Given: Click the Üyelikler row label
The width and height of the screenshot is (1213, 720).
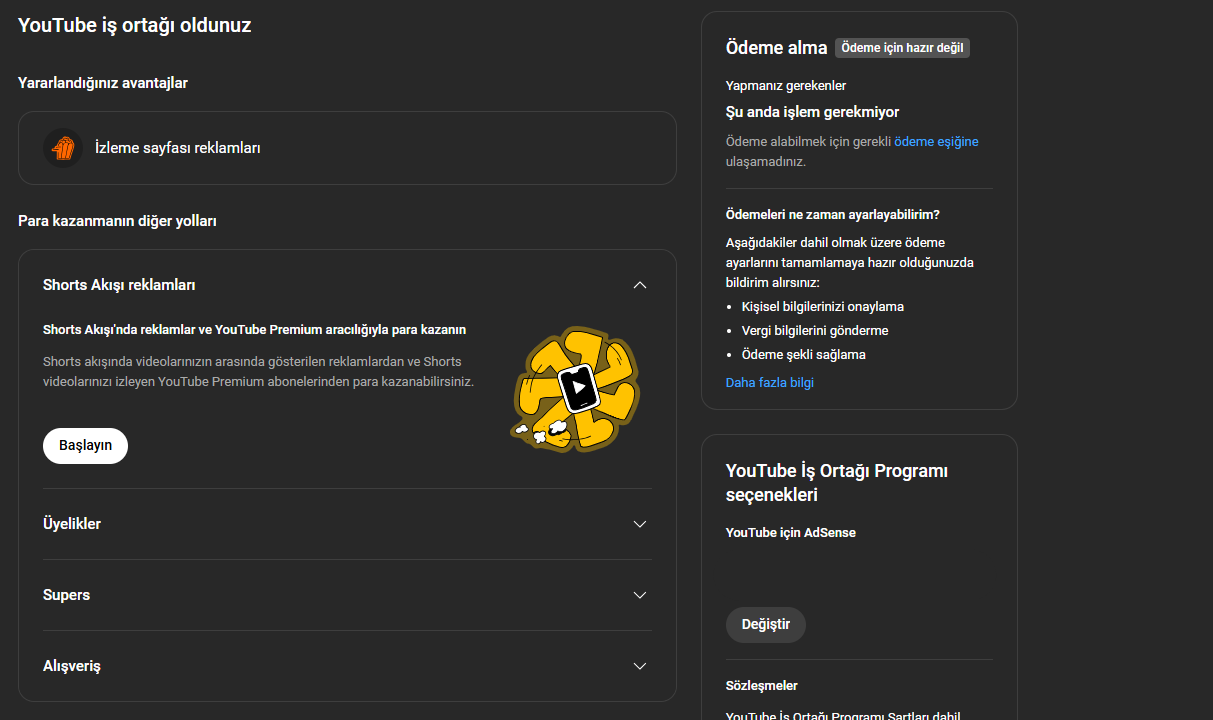Looking at the screenshot, I should click(x=72, y=524).
